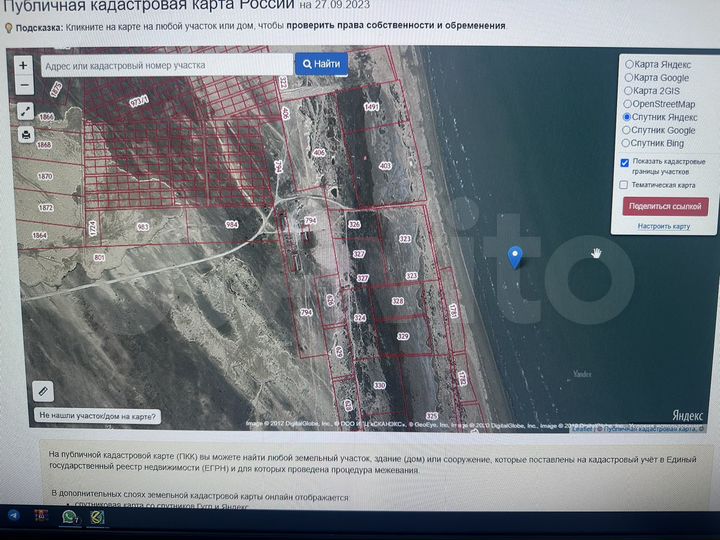The image size is (720, 540).
Task: Choose Спутник Bing layer
Action: [x=652, y=143]
